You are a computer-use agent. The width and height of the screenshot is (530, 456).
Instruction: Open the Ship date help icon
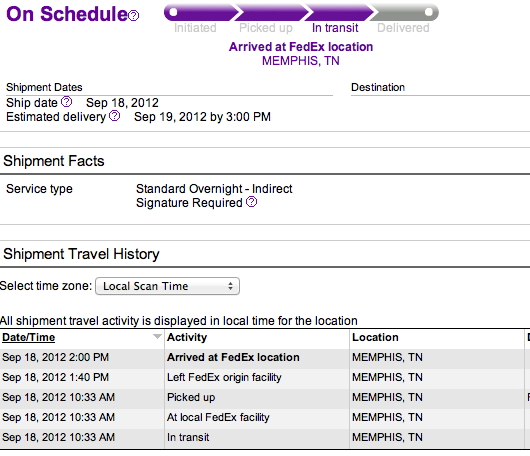67,101
